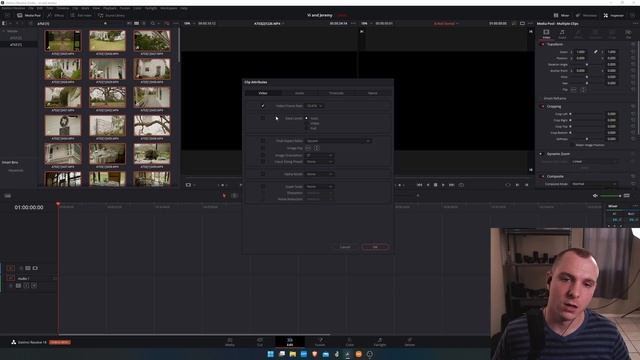
Task: Open the Edit Index panel
Action: coord(80,15)
